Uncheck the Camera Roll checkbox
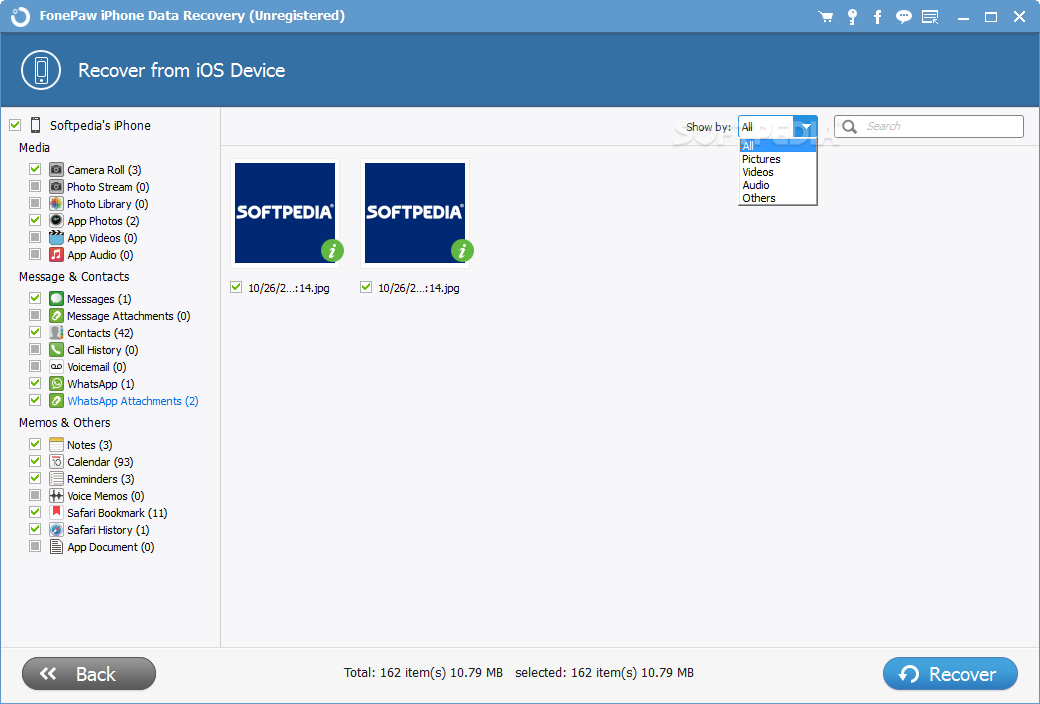 pyautogui.click(x=35, y=169)
